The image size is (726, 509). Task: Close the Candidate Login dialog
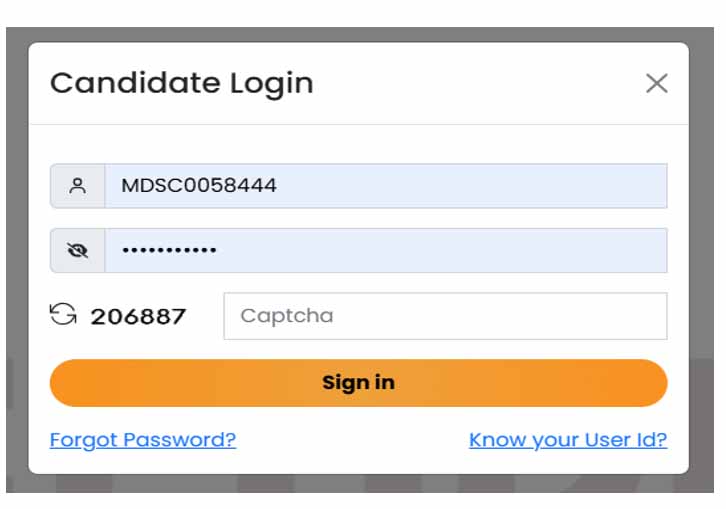[x=656, y=83]
